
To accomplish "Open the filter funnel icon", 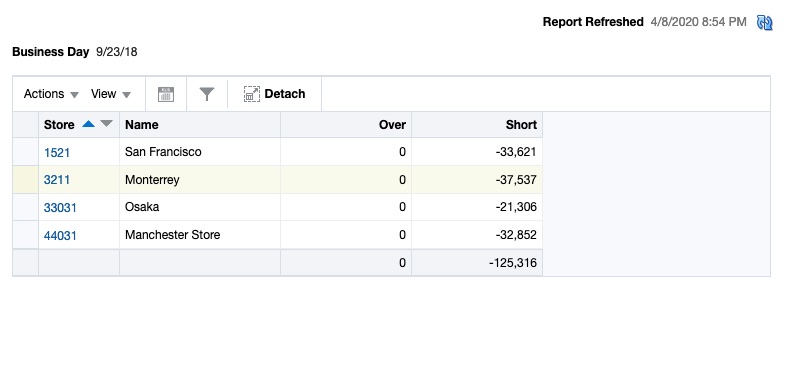I will [207, 94].
